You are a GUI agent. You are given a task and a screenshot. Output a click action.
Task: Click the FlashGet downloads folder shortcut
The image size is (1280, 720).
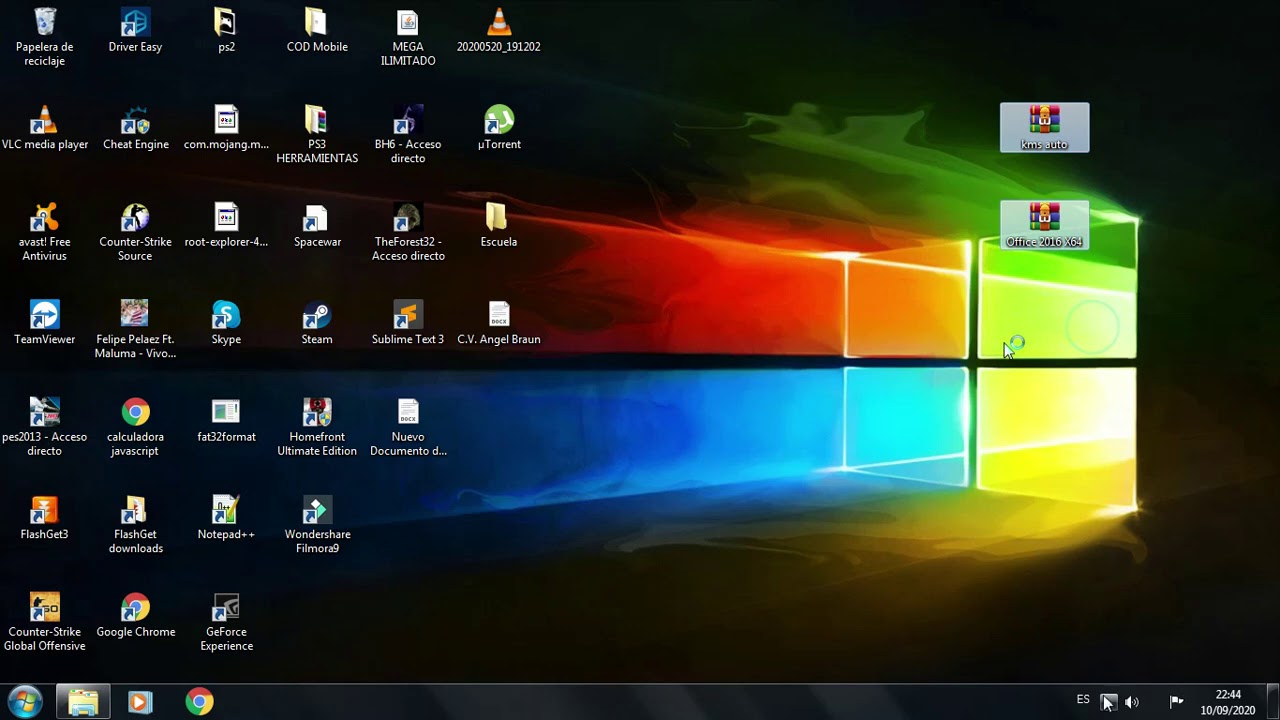pos(135,524)
